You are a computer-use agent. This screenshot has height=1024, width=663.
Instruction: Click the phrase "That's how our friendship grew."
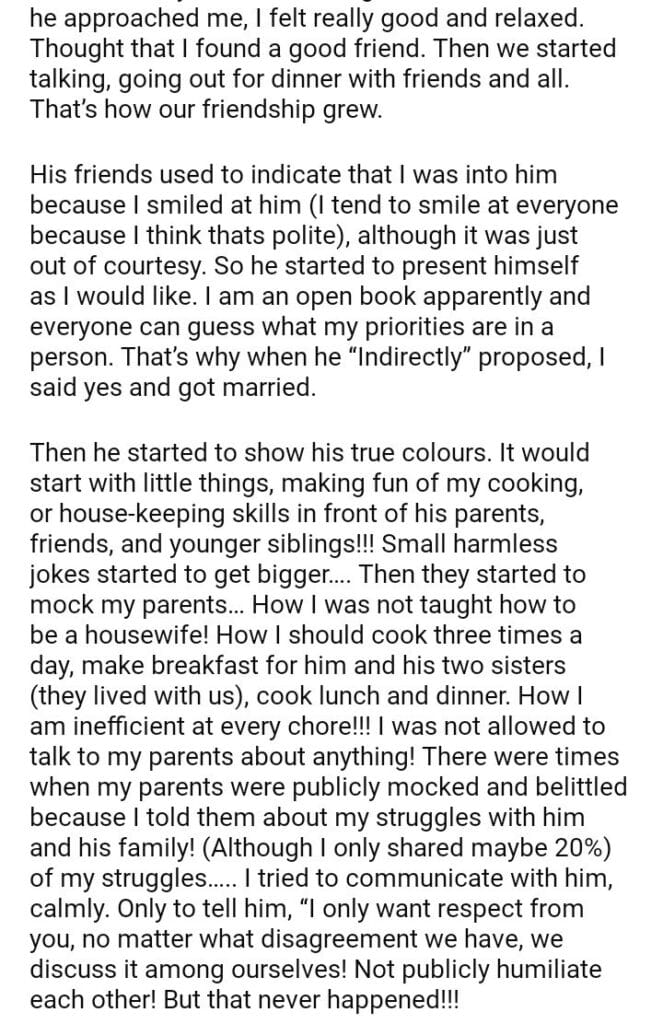click(x=207, y=109)
